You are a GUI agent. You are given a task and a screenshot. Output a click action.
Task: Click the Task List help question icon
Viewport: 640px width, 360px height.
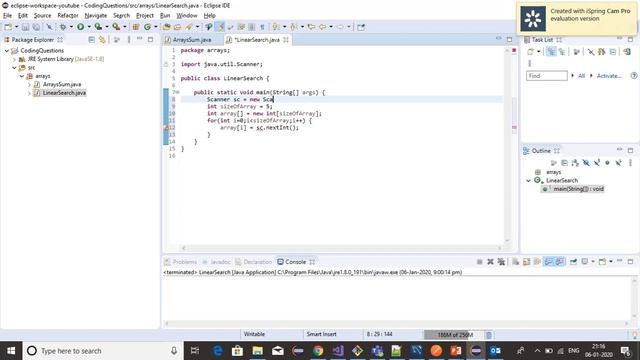(x=633, y=76)
